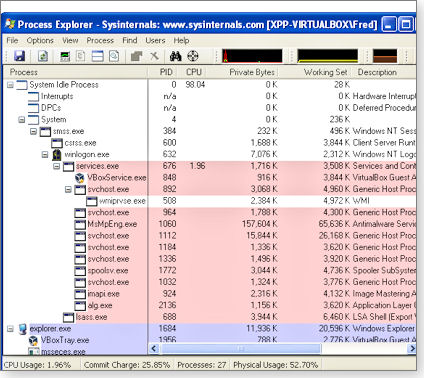Screen dimensions: 424x378
Task: Sort by the Working Set column header
Action: point(315,72)
